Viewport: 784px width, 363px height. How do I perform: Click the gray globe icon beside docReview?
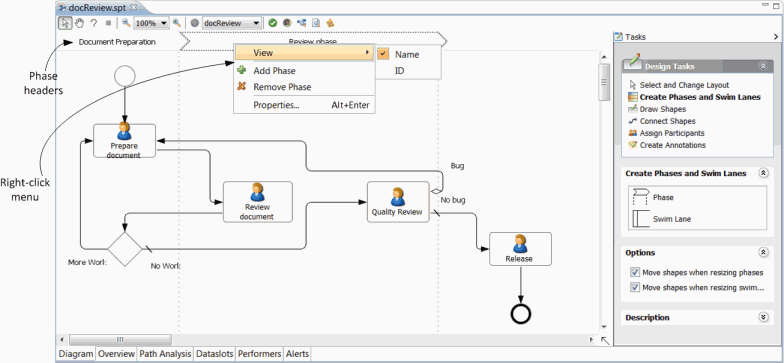click(x=194, y=23)
